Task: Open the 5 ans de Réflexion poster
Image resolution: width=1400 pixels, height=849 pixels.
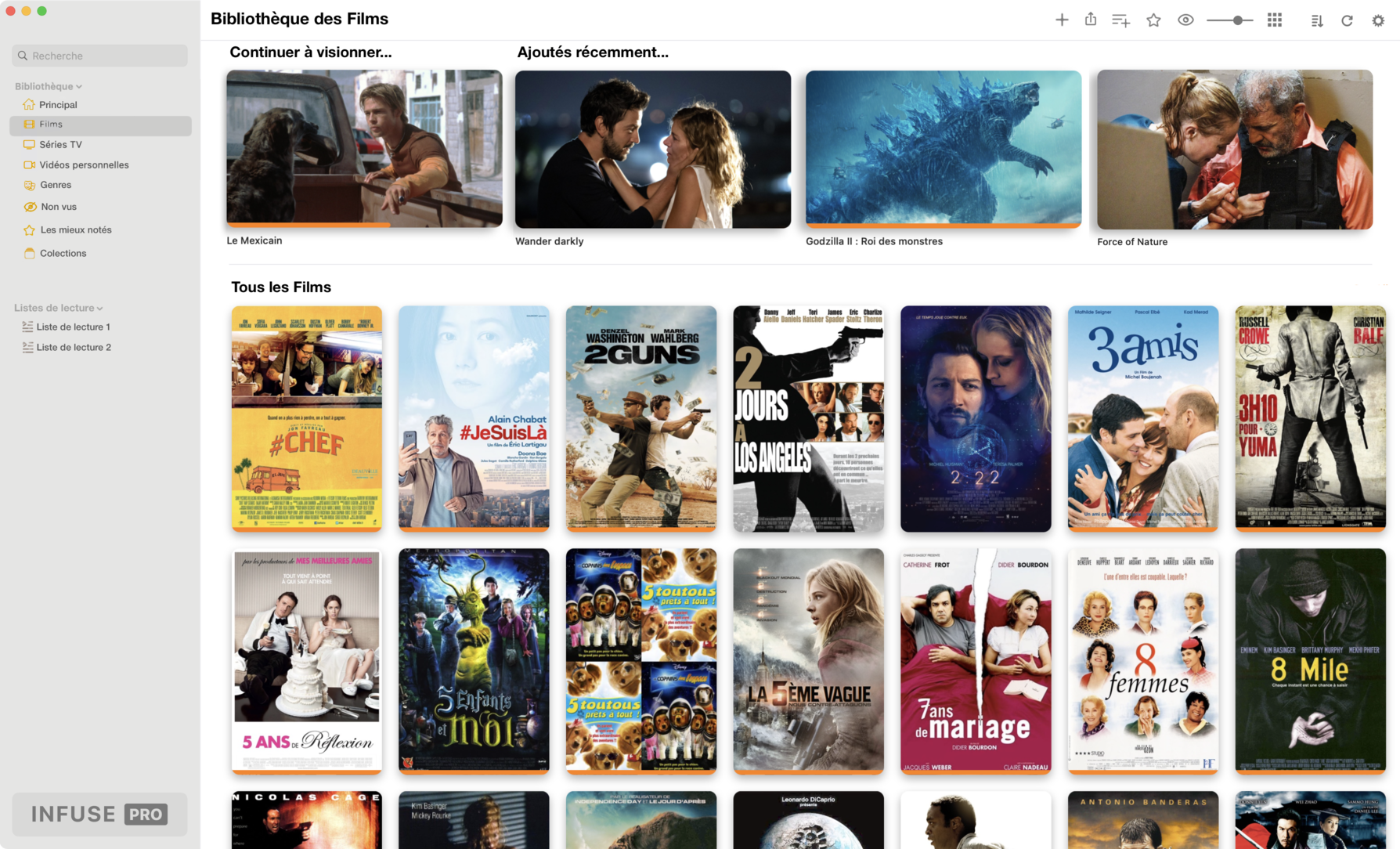Action: point(307,662)
